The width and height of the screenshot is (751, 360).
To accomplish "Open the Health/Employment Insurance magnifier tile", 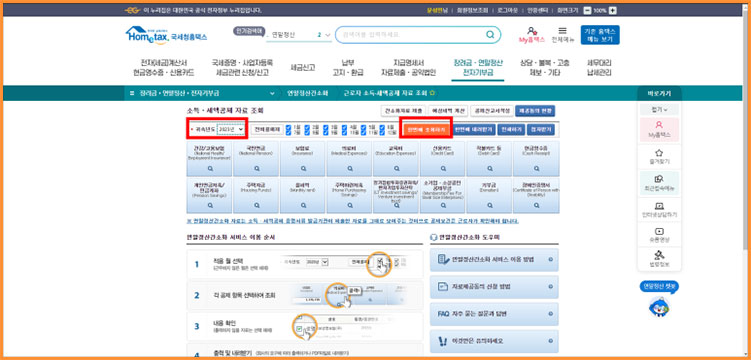I will coord(209,158).
